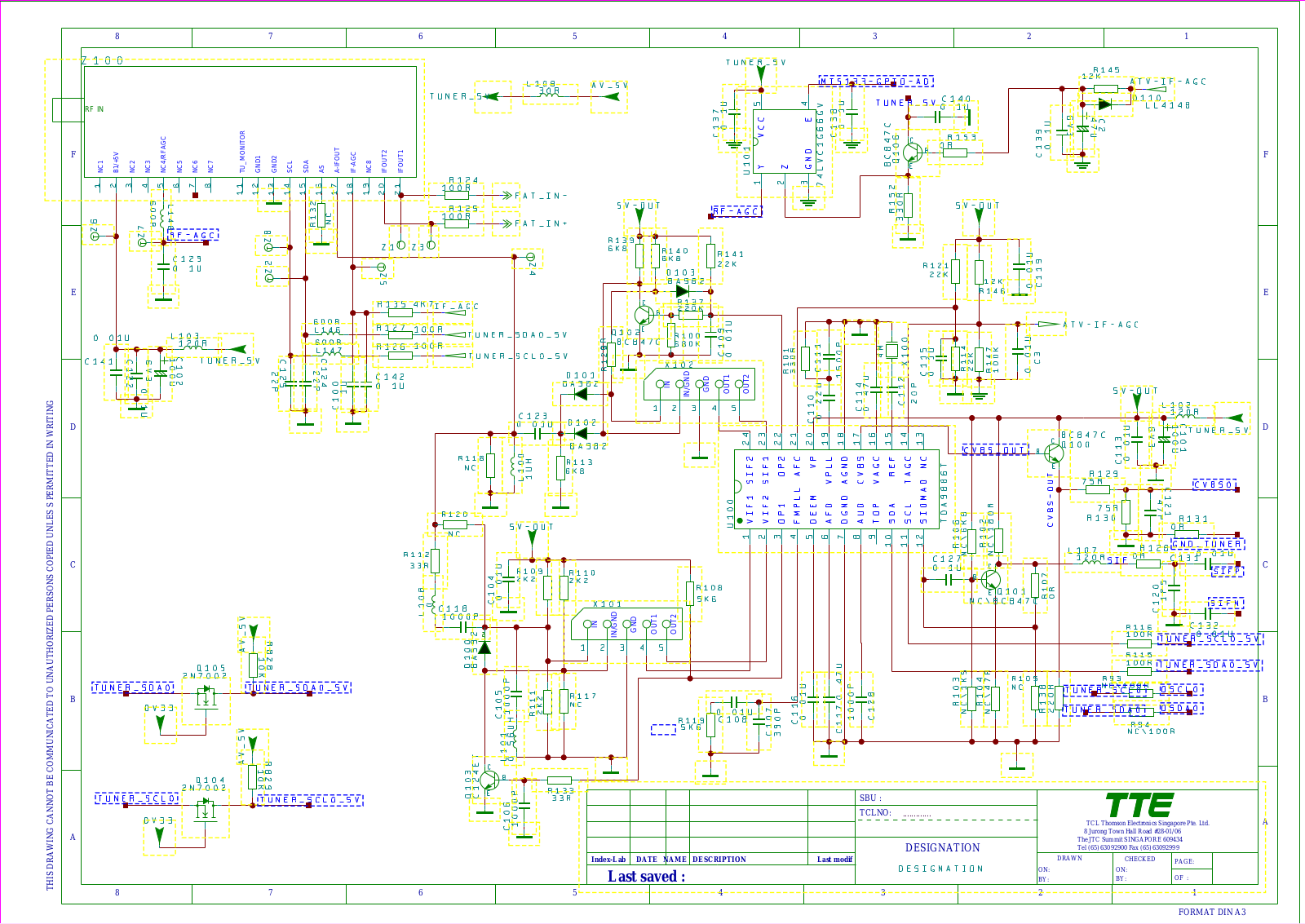The height and width of the screenshot is (924, 1305).
Task: Click the Q101 transistor symbol
Action: (990, 580)
